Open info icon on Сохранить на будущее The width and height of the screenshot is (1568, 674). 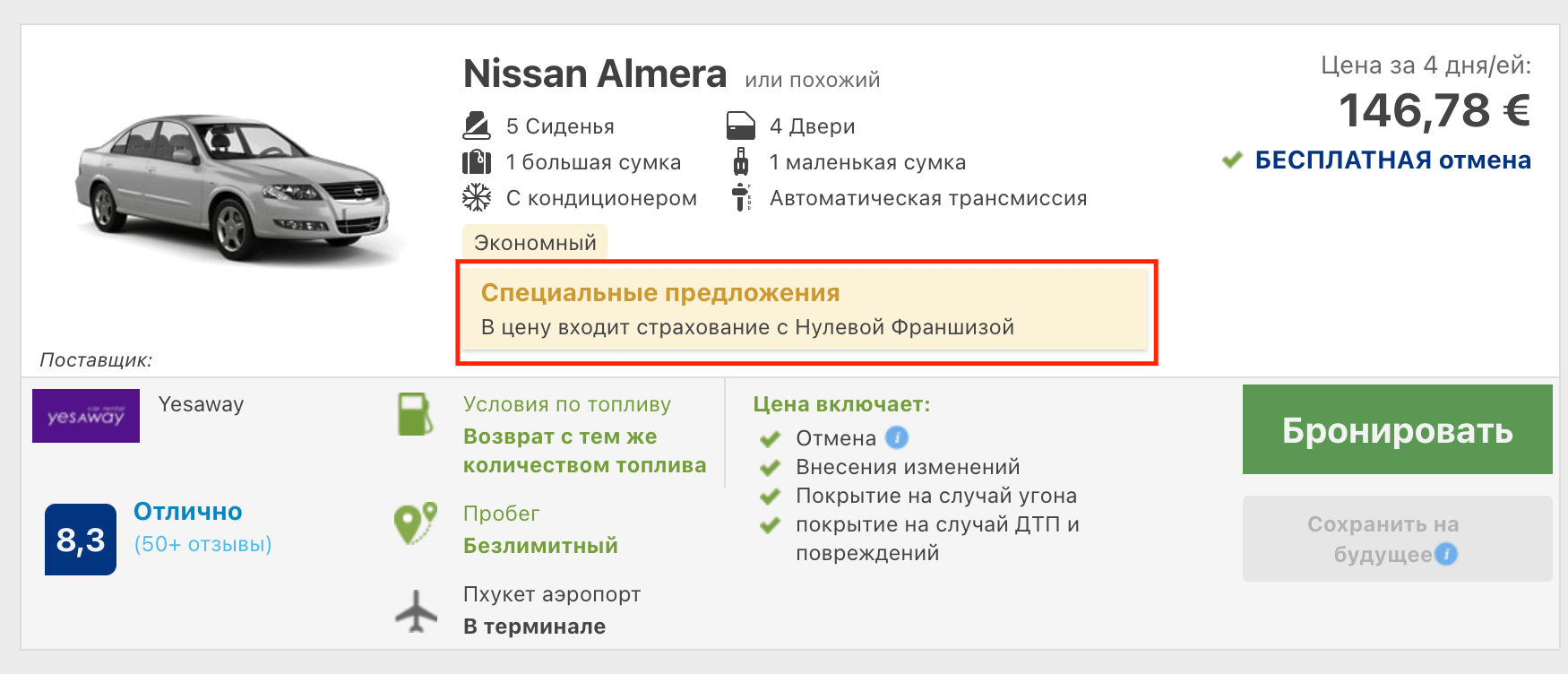(x=1445, y=555)
